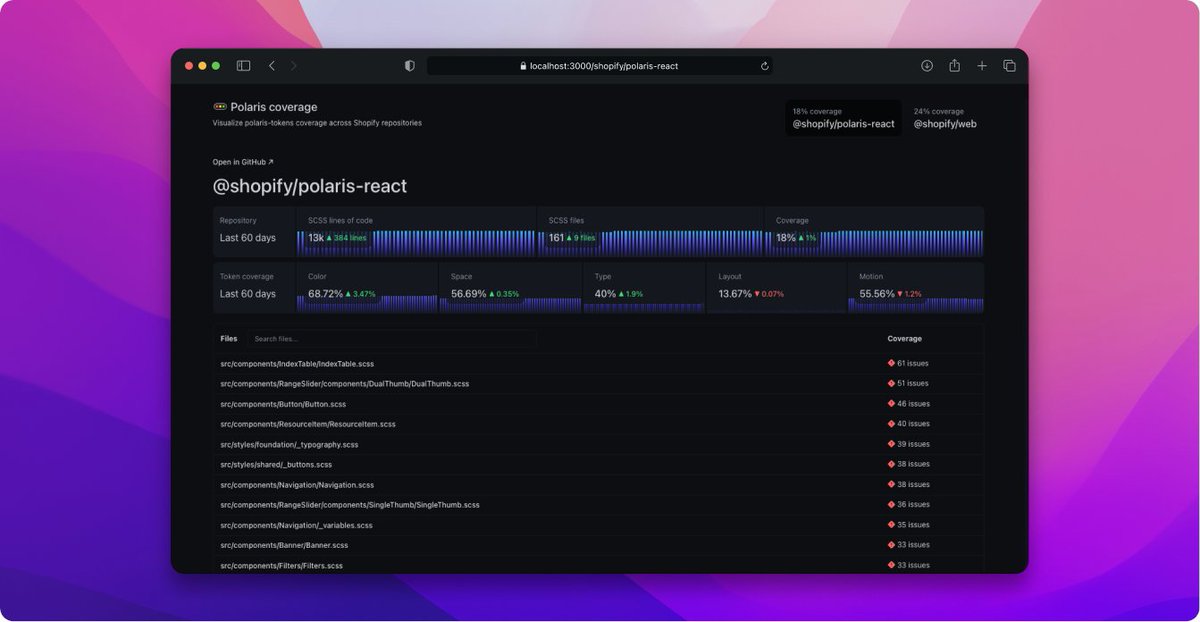The image size is (1200, 622).
Task: Switch to the @shopify/web 24% coverage tab
Action: coord(945,118)
